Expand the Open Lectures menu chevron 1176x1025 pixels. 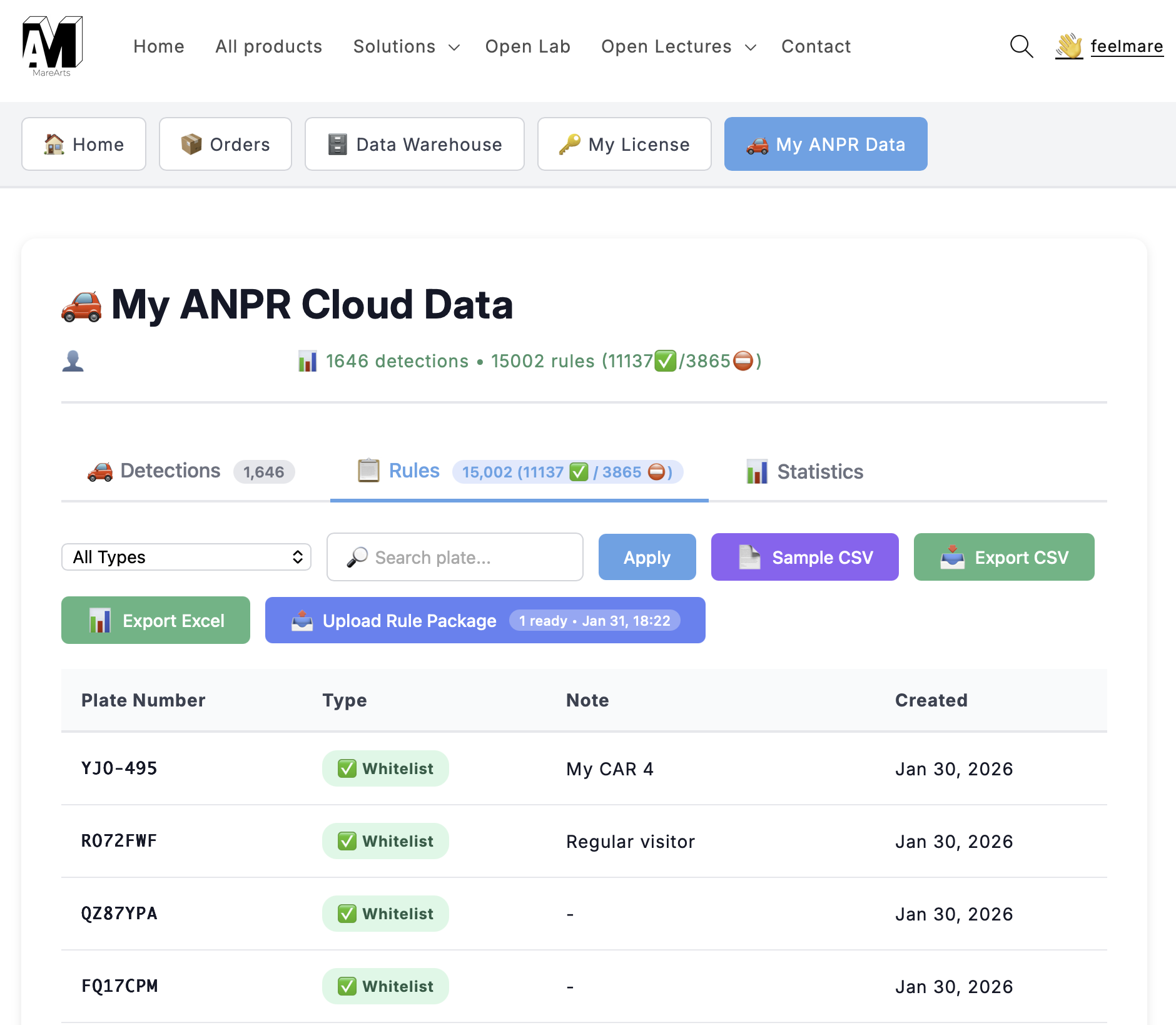point(751,48)
